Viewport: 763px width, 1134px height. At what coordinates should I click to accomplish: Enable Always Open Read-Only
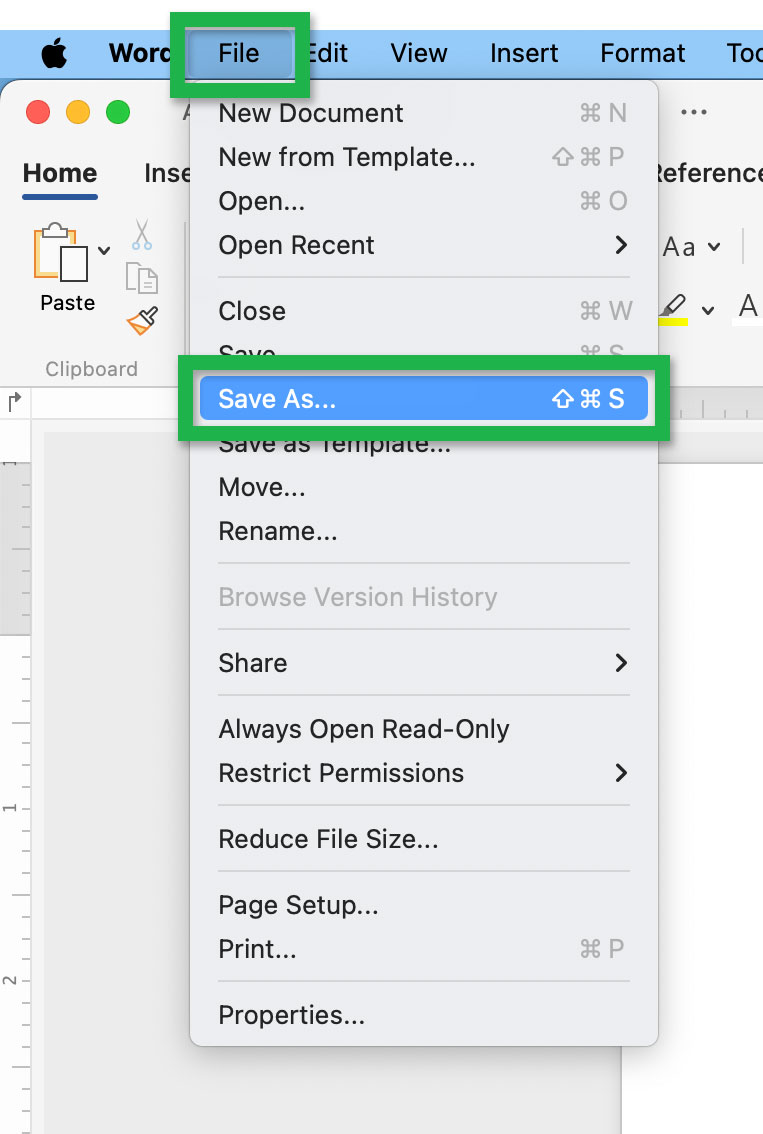click(x=364, y=729)
